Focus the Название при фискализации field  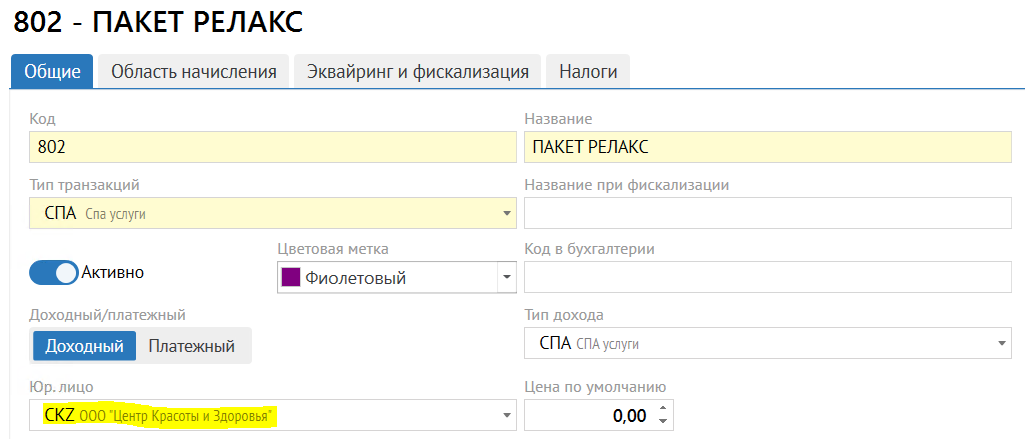[766, 213]
